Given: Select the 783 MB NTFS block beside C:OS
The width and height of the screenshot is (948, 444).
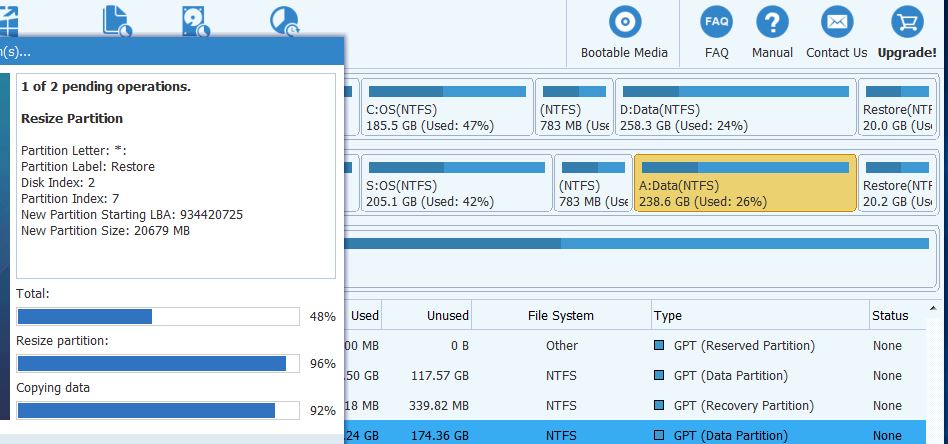Looking at the screenshot, I should [x=574, y=106].
